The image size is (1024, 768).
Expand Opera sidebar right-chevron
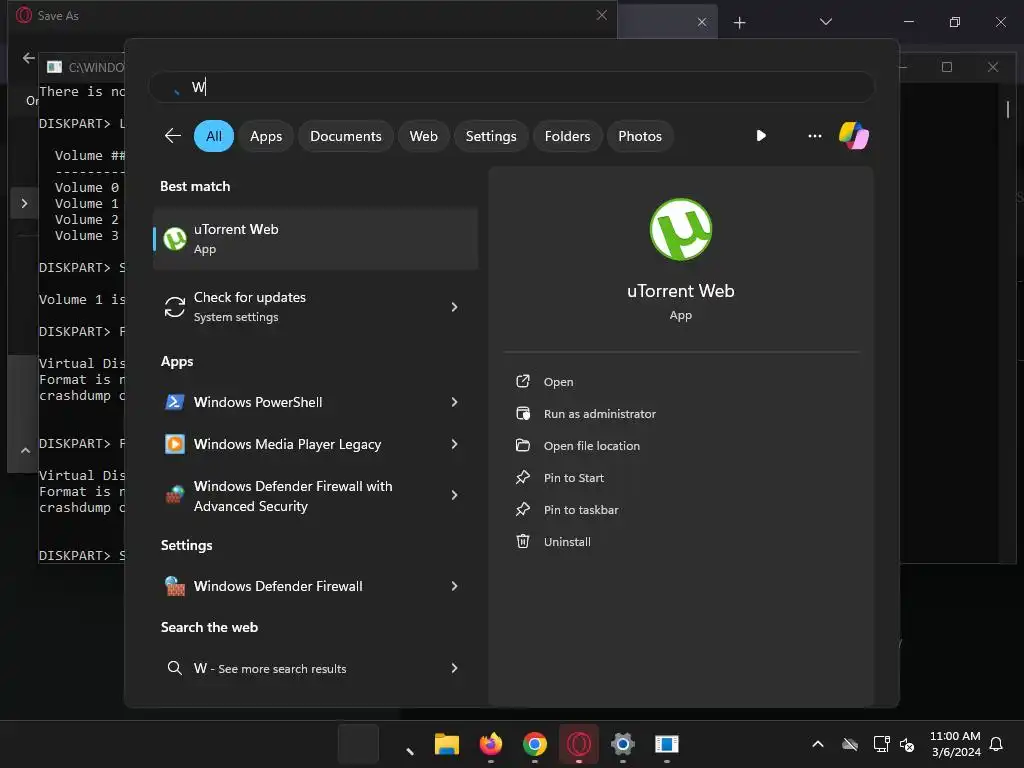(24, 204)
